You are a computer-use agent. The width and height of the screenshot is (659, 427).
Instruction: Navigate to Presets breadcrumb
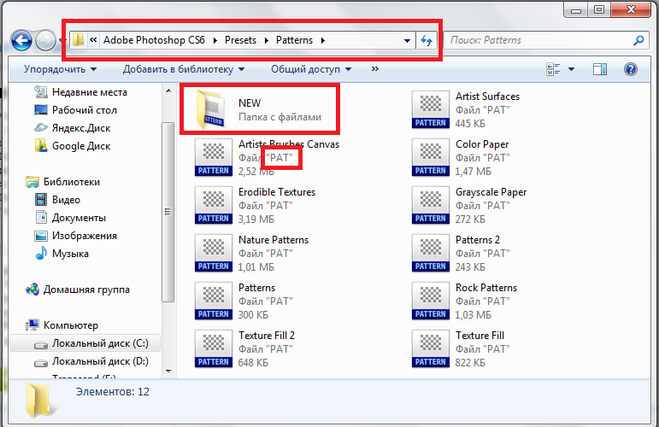click(x=240, y=40)
